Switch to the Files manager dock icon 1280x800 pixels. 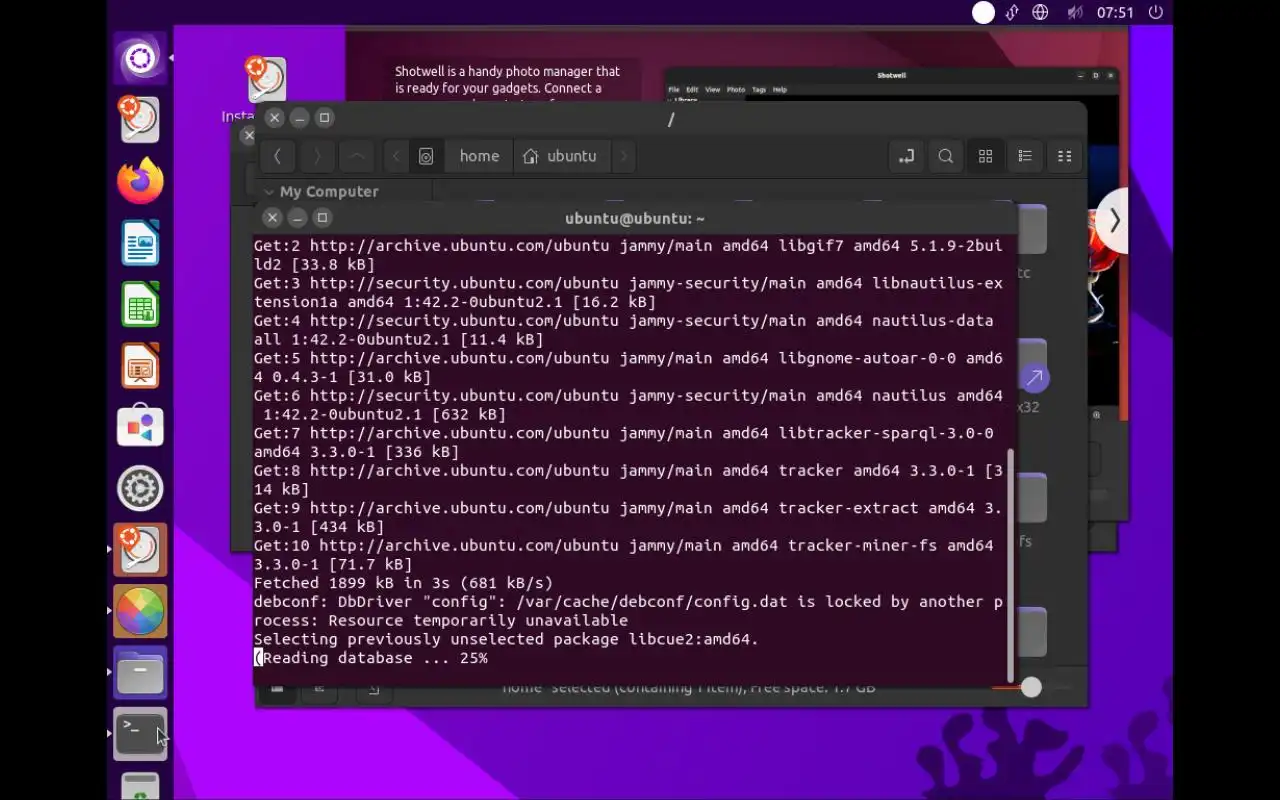click(140, 673)
